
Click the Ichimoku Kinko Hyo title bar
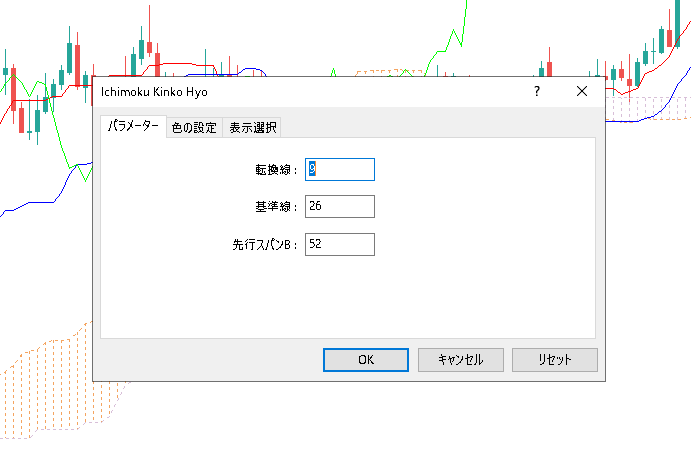pos(308,92)
